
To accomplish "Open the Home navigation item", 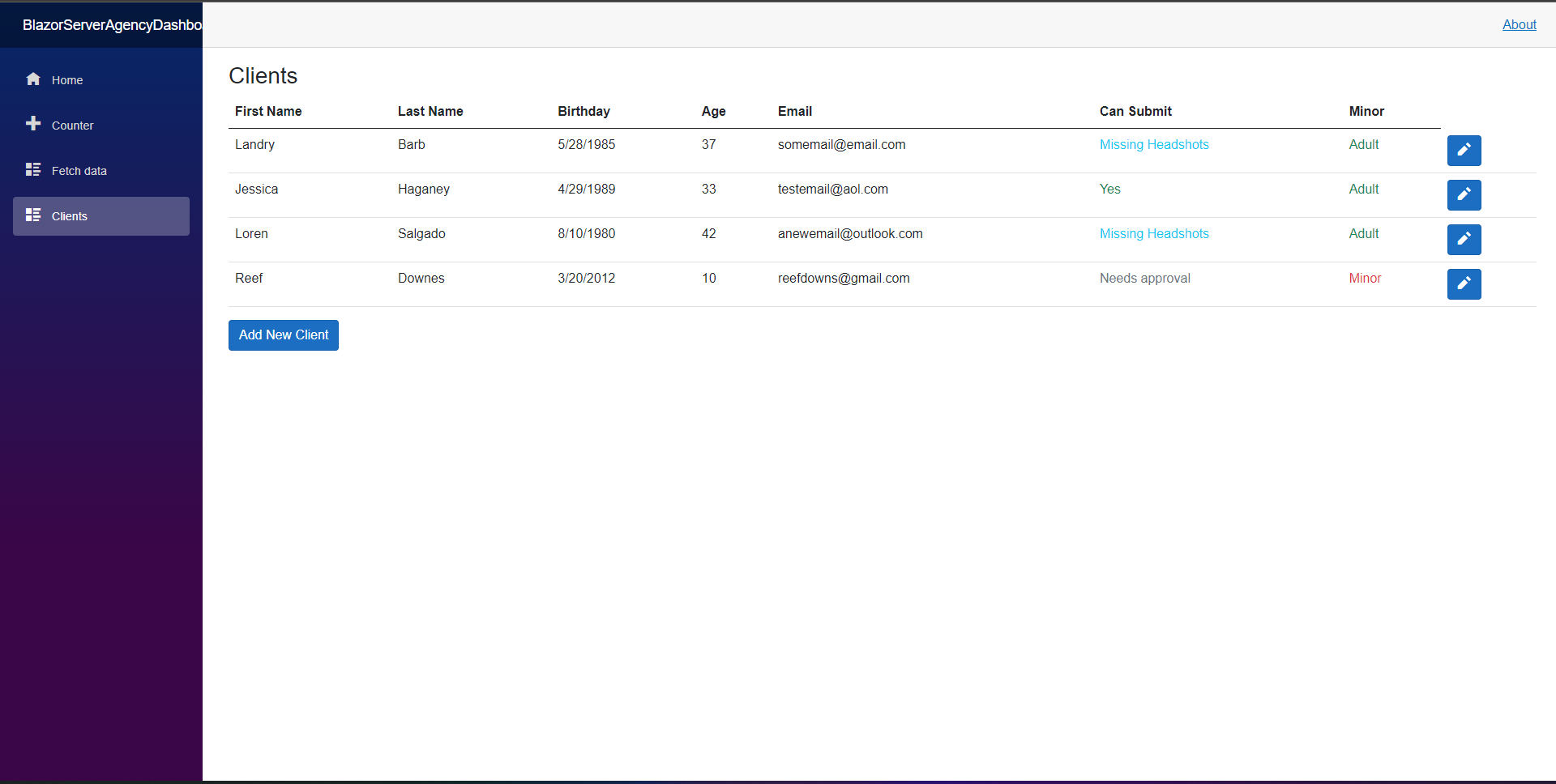I will (x=67, y=79).
